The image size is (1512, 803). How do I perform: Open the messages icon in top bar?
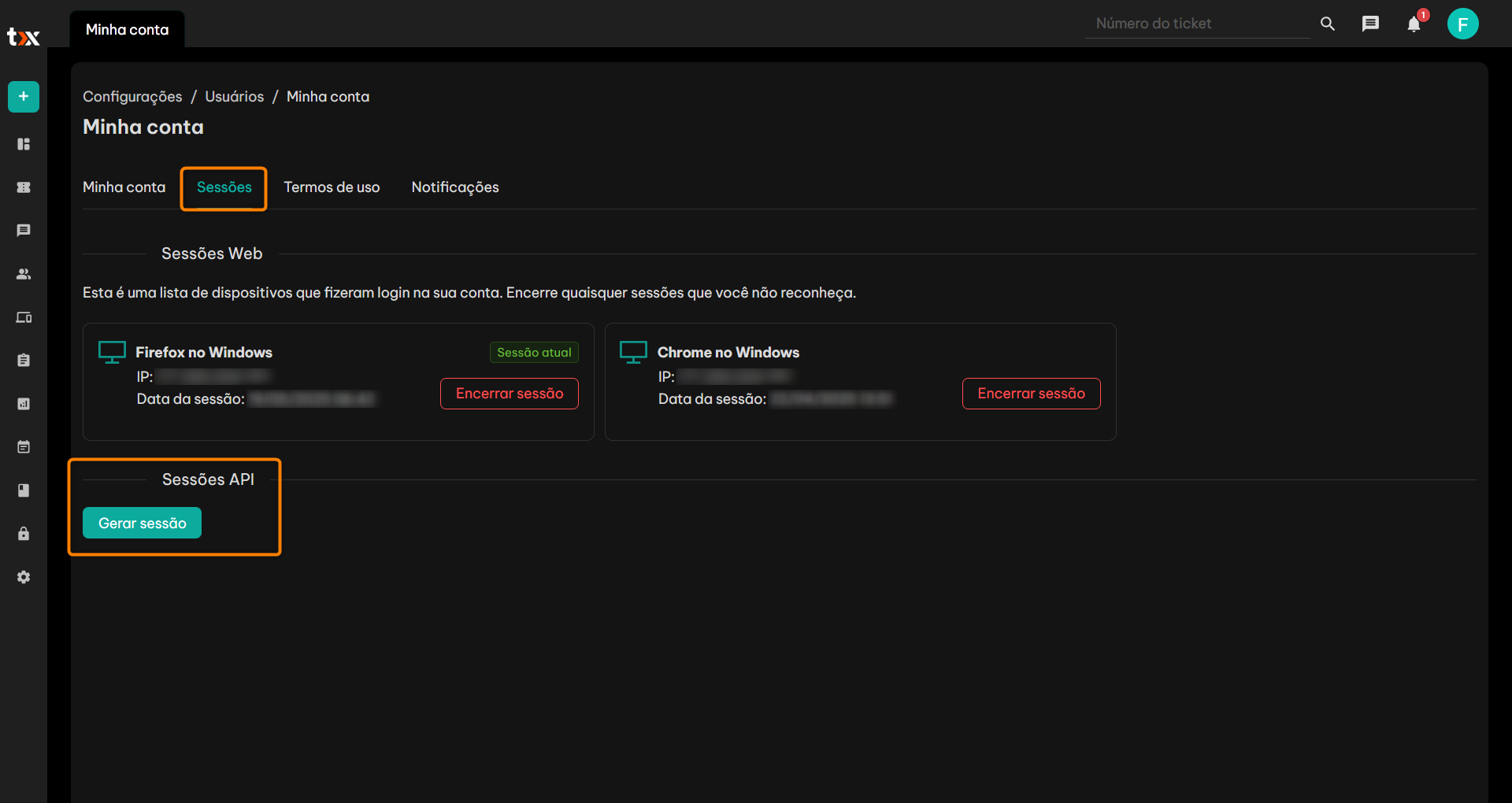(x=1370, y=24)
